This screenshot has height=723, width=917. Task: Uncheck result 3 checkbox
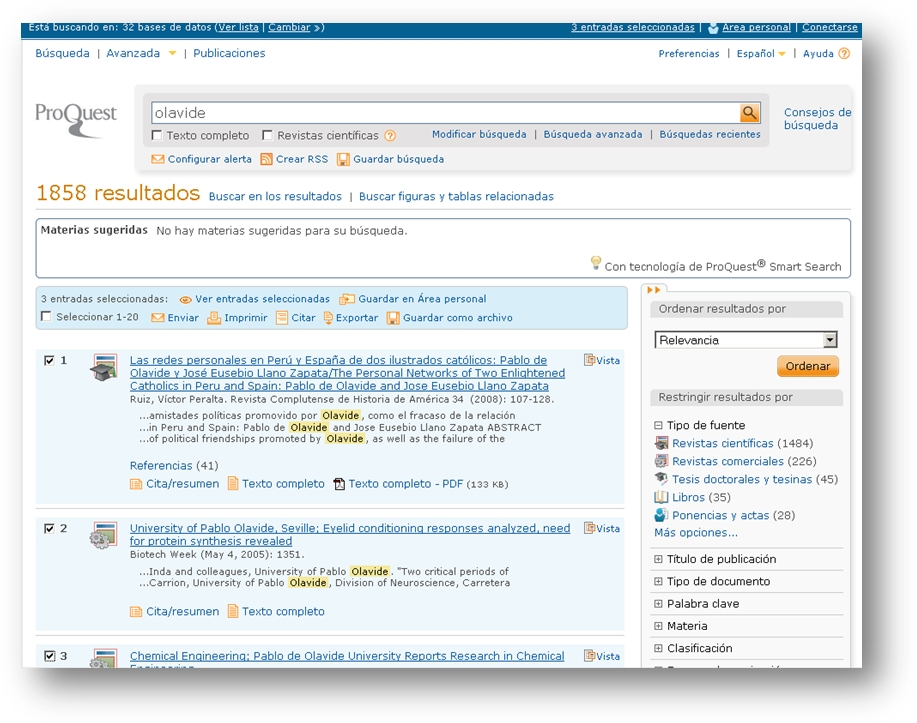pyautogui.click(x=50, y=656)
